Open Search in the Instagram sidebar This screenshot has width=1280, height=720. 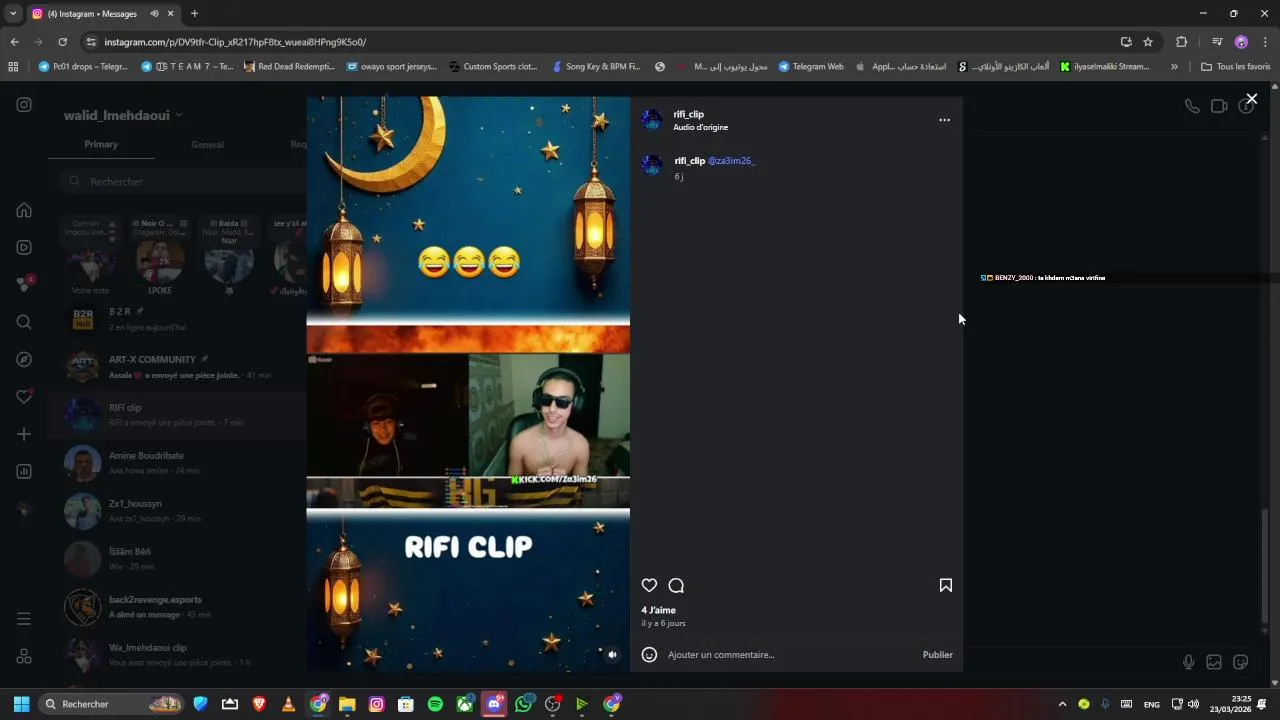click(24, 322)
